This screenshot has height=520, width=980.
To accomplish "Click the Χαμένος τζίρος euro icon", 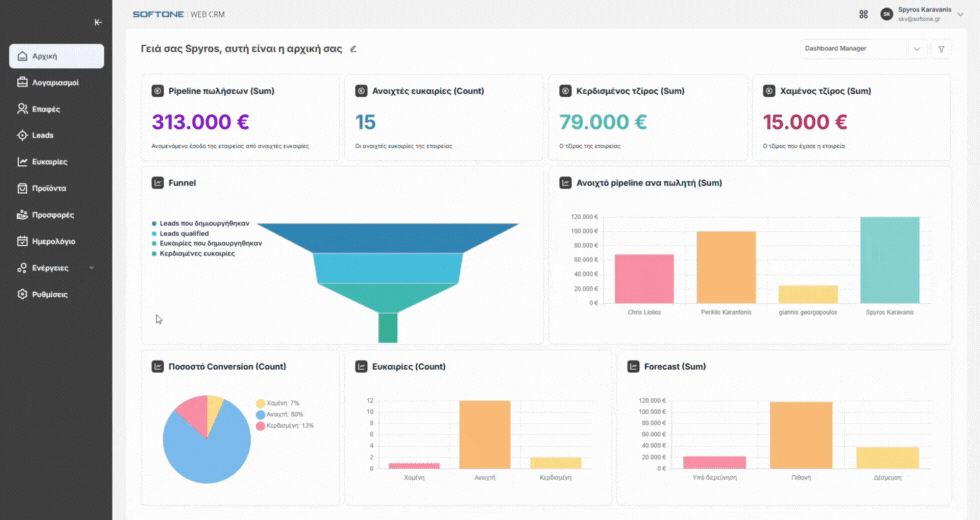I will (769, 91).
